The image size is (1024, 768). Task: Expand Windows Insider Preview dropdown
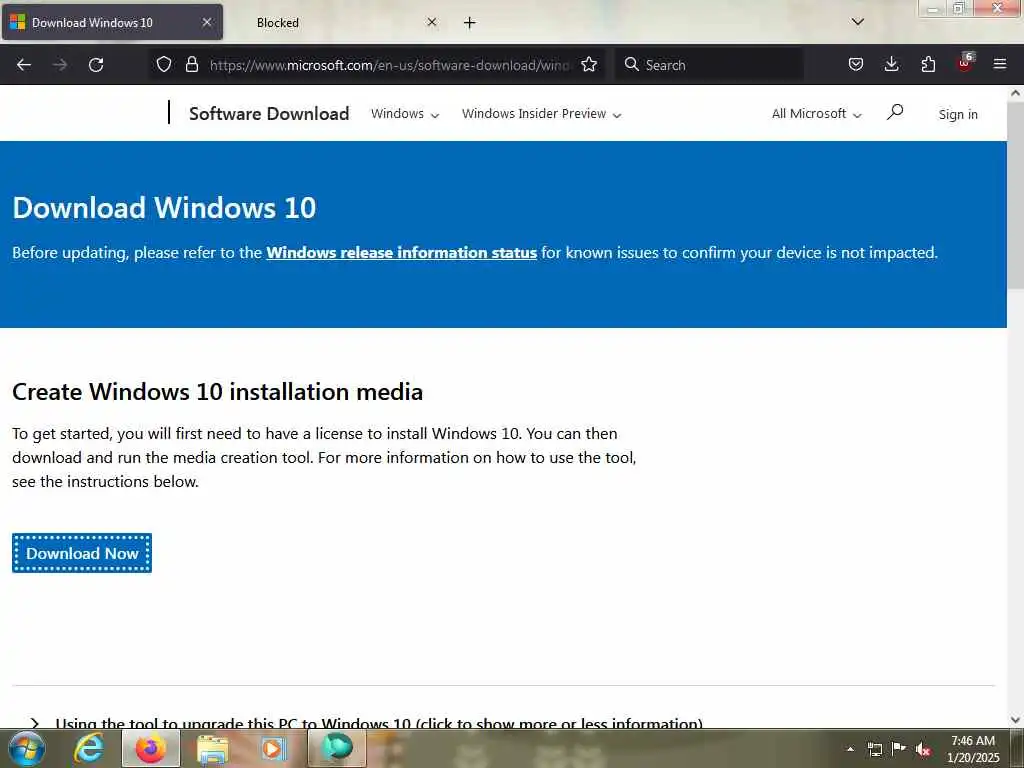(541, 114)
